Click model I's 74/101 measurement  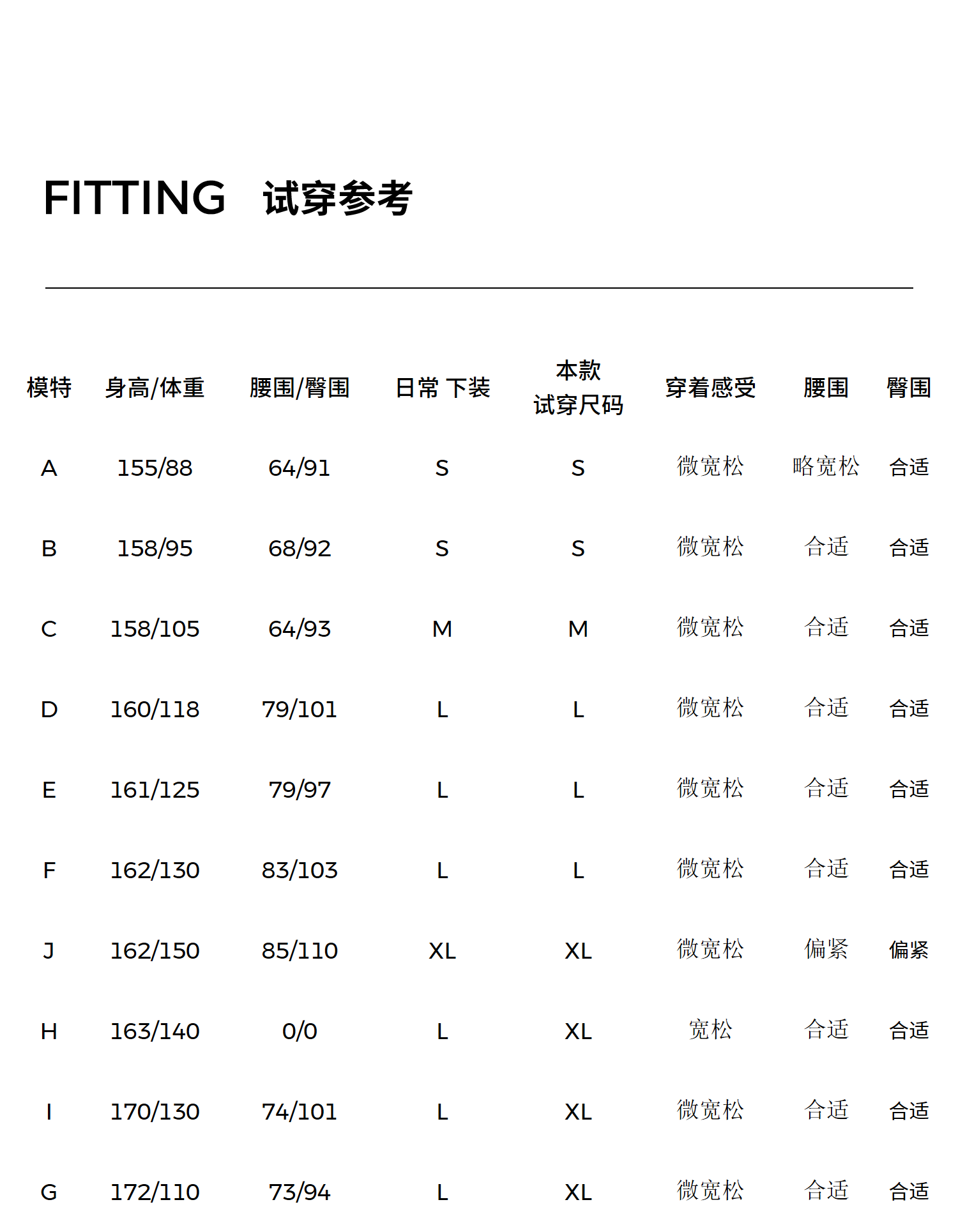pyautogui.click(x=300, y=1112)
